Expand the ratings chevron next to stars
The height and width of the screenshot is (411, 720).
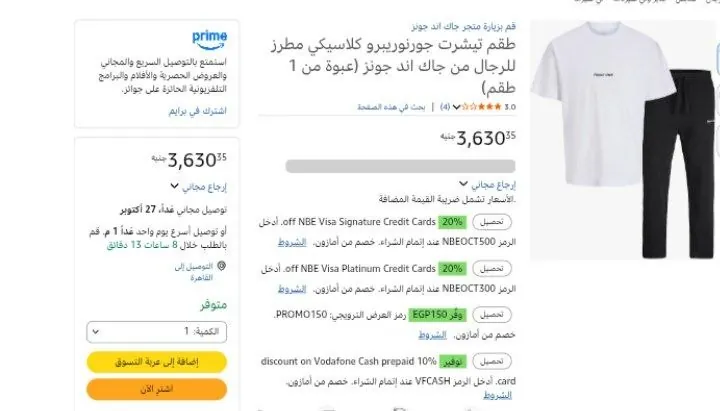click(456, 107)
